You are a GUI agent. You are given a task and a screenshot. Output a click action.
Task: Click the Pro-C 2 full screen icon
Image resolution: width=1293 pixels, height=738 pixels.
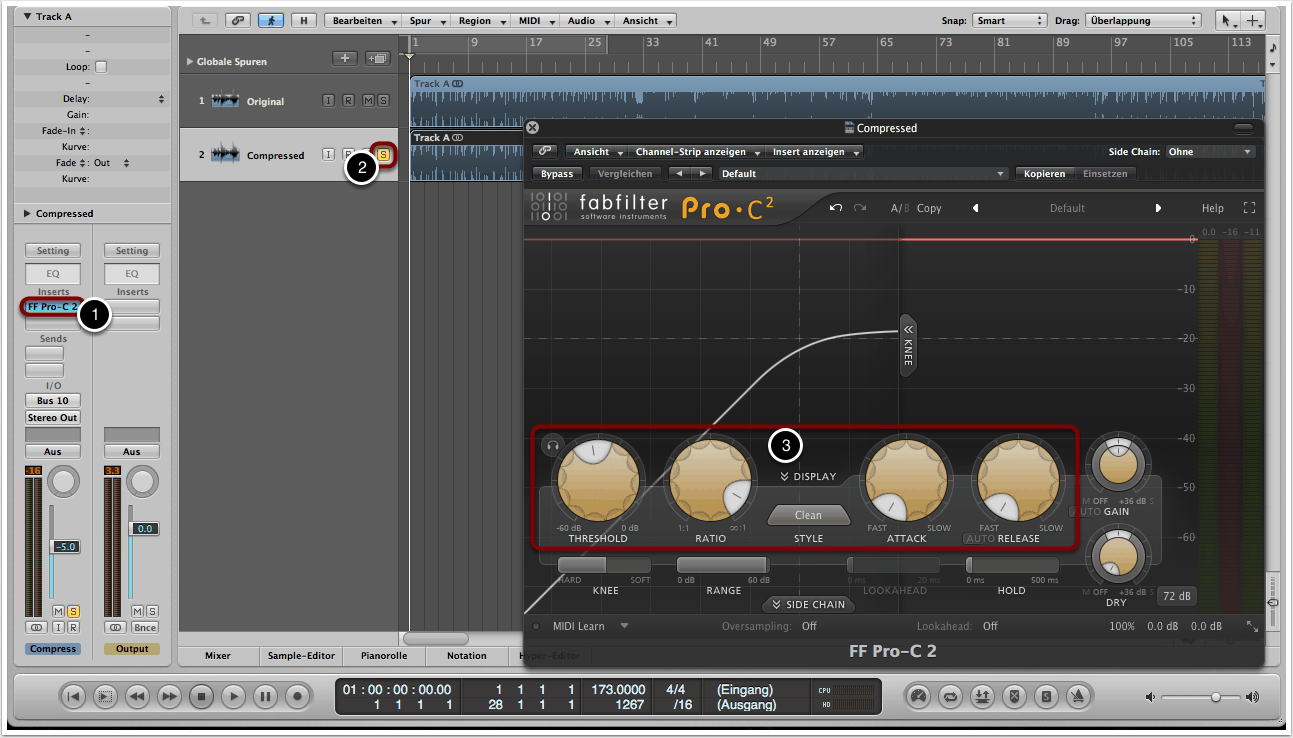click(1249, 208)
